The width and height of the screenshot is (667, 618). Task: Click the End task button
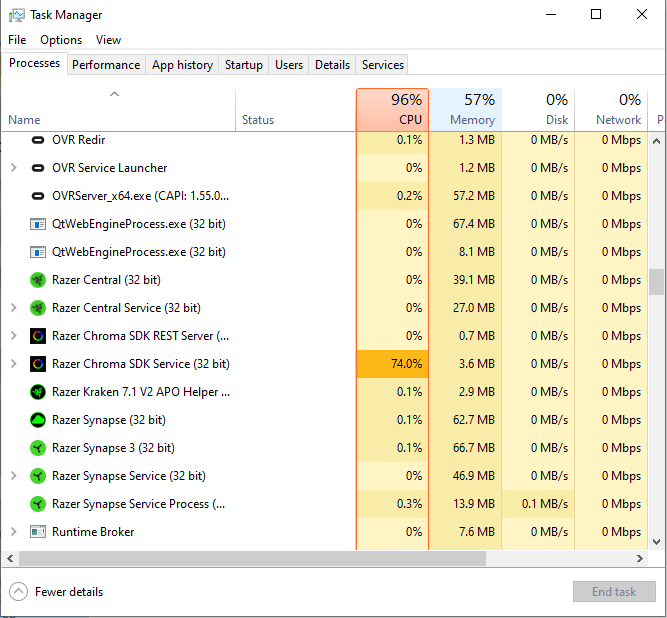[614, 592]
